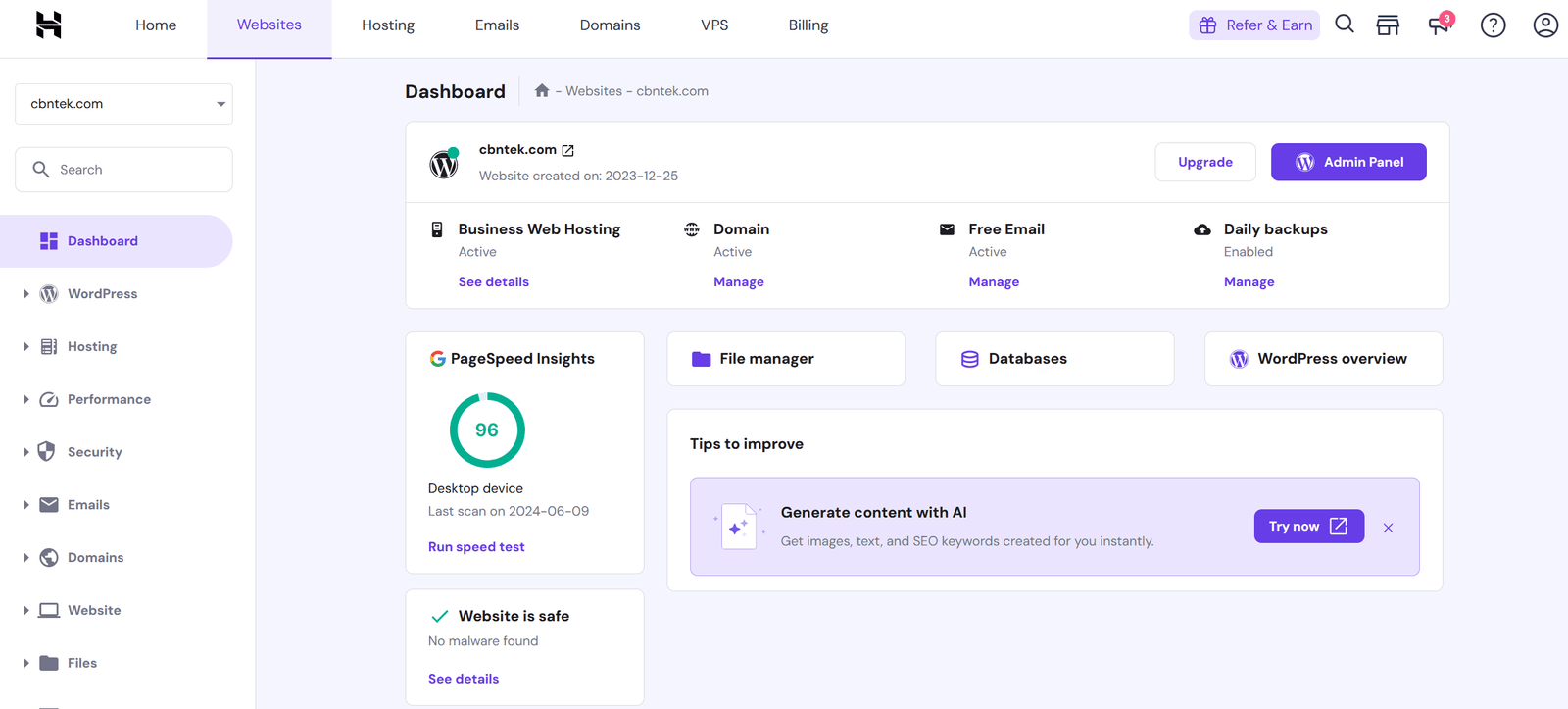Click the WordPress icon in sidebar

[49, 294]
